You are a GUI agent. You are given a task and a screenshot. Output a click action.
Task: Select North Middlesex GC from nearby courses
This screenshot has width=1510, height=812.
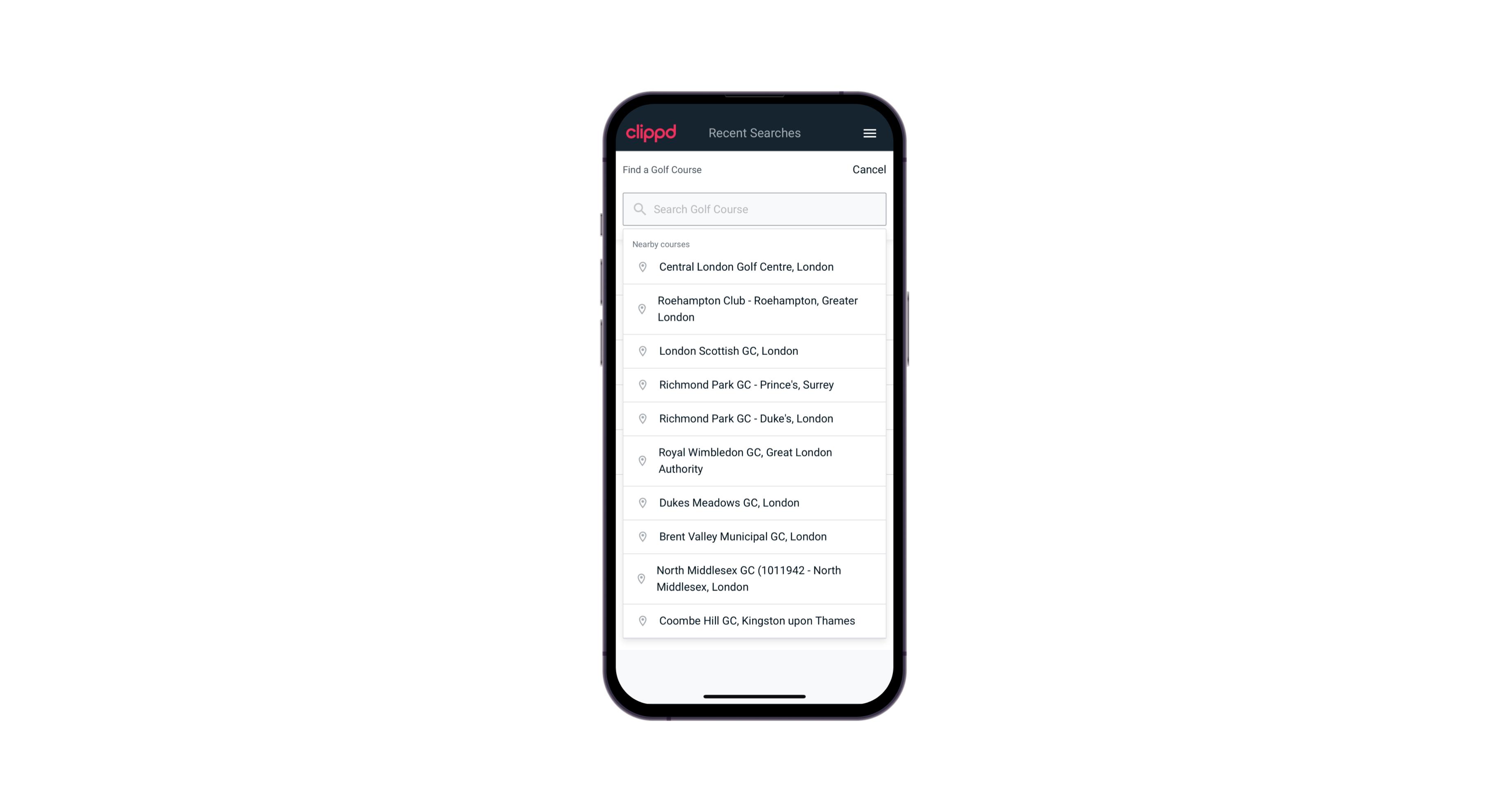[x=755, y=578]
